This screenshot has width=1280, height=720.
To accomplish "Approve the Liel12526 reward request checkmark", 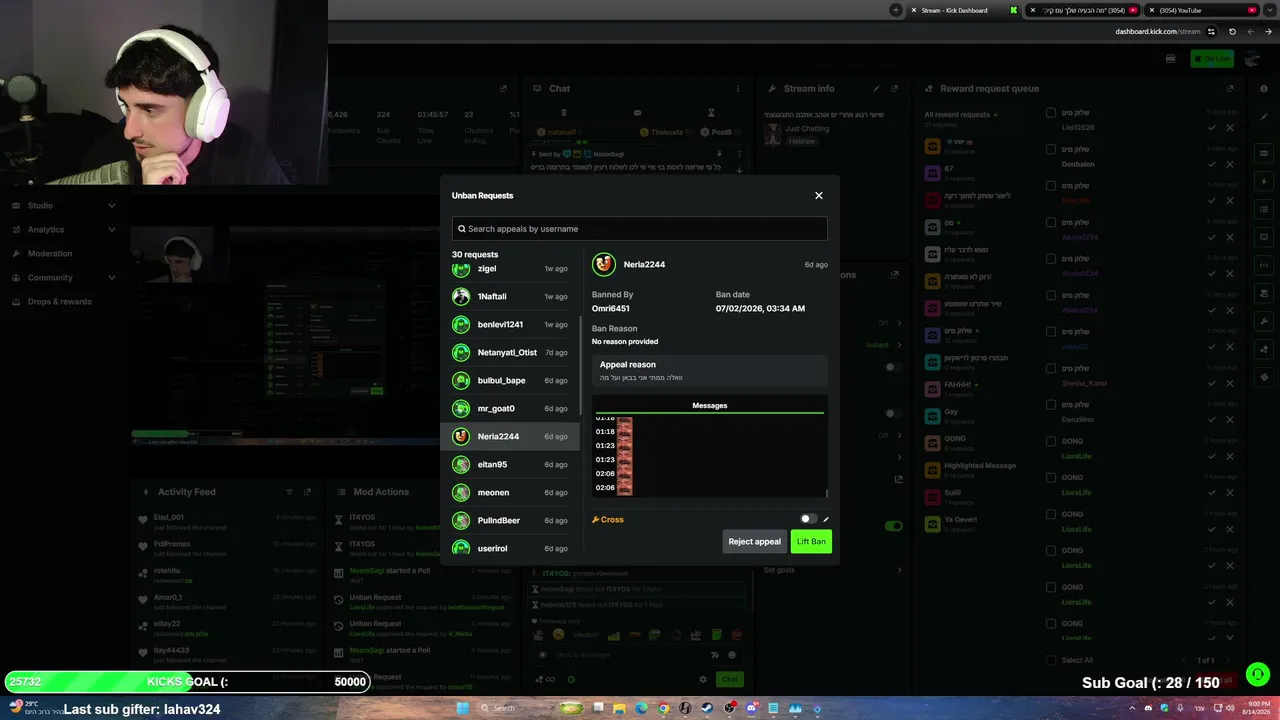I will [1212, 128].
